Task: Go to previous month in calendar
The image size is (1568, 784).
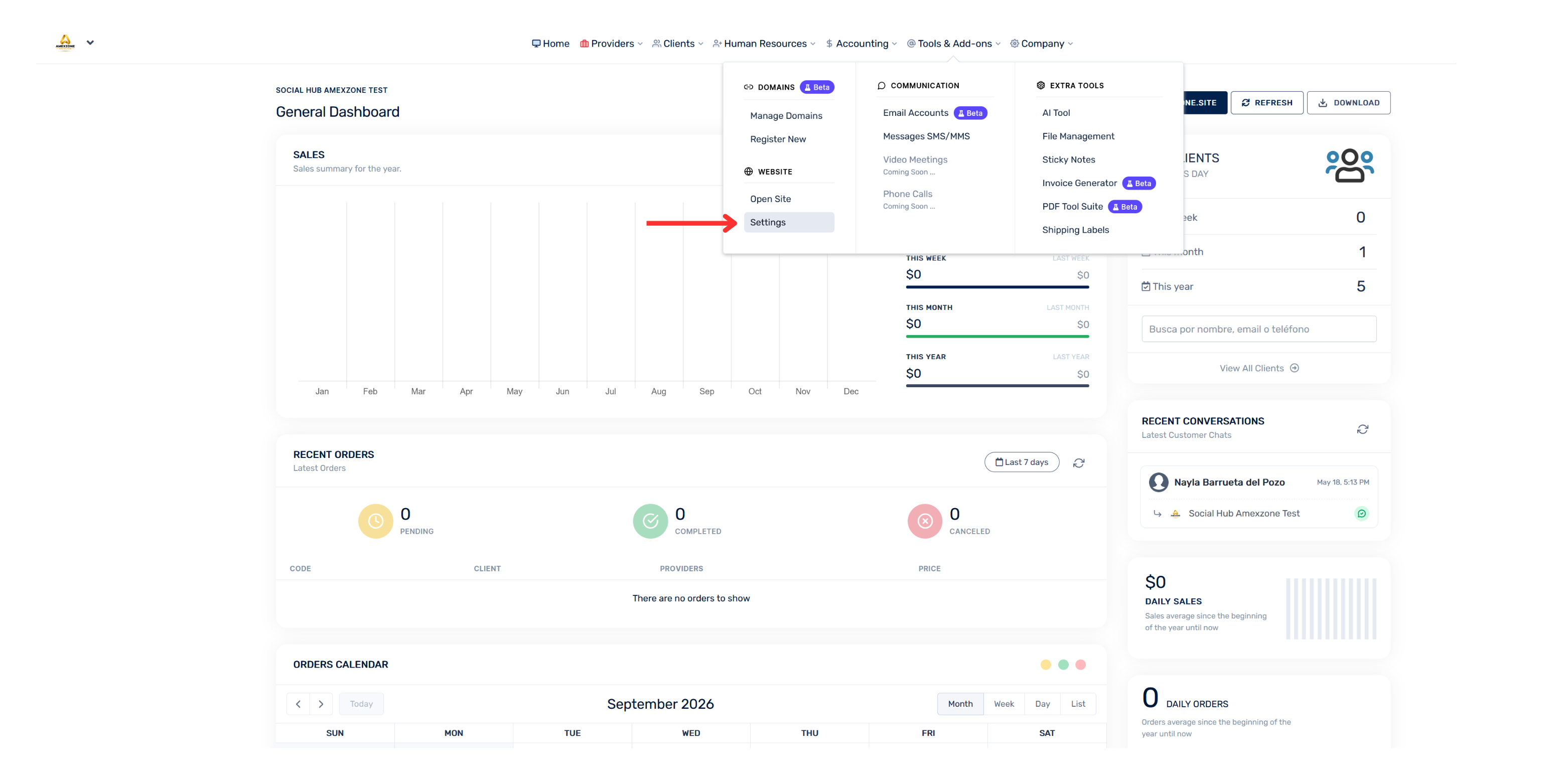Action: pyautogui.click(x=298, y=704)
